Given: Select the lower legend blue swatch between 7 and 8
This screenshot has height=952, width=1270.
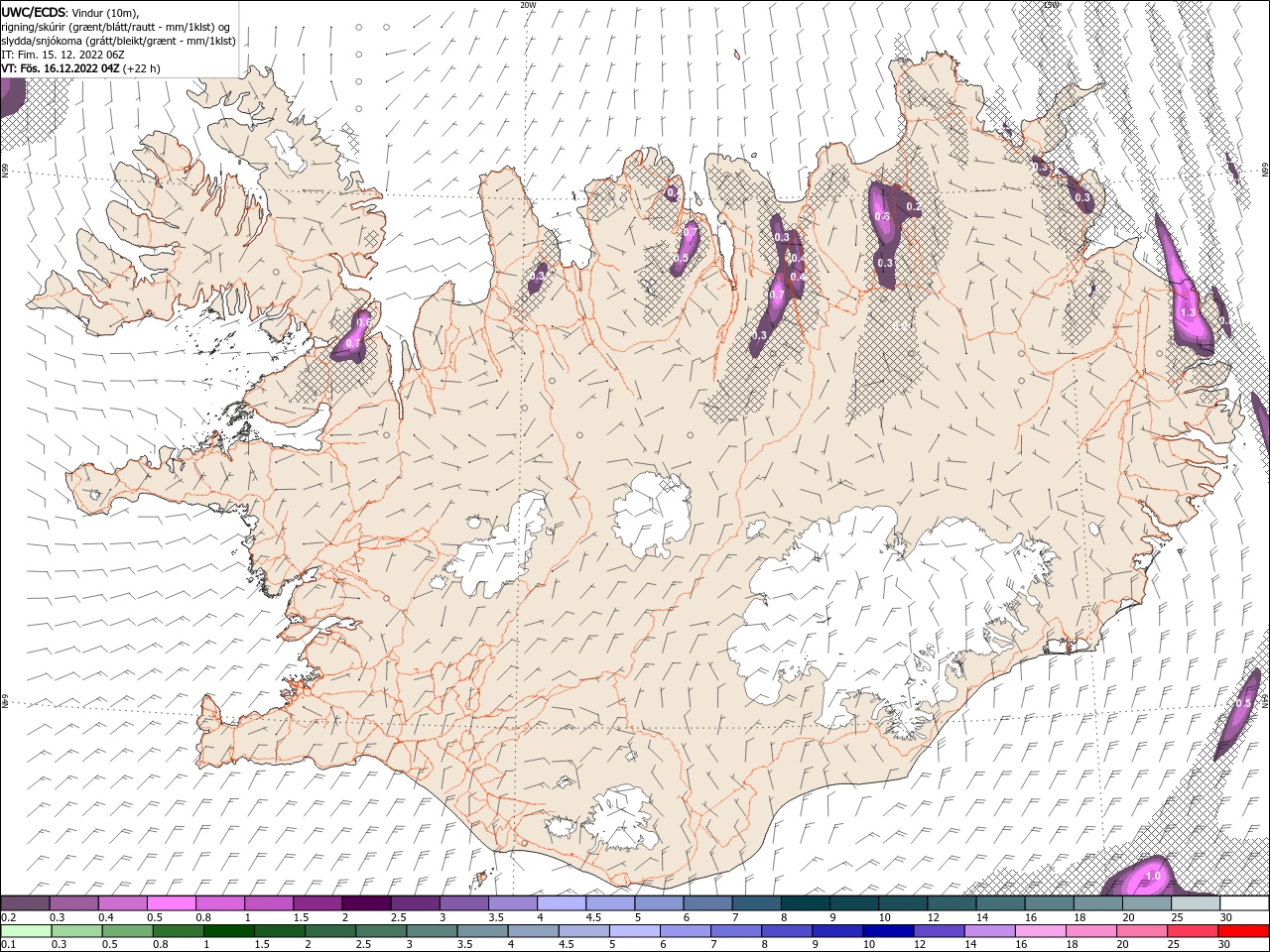Looking at the screenshot, I should click(x=735, y=931).
